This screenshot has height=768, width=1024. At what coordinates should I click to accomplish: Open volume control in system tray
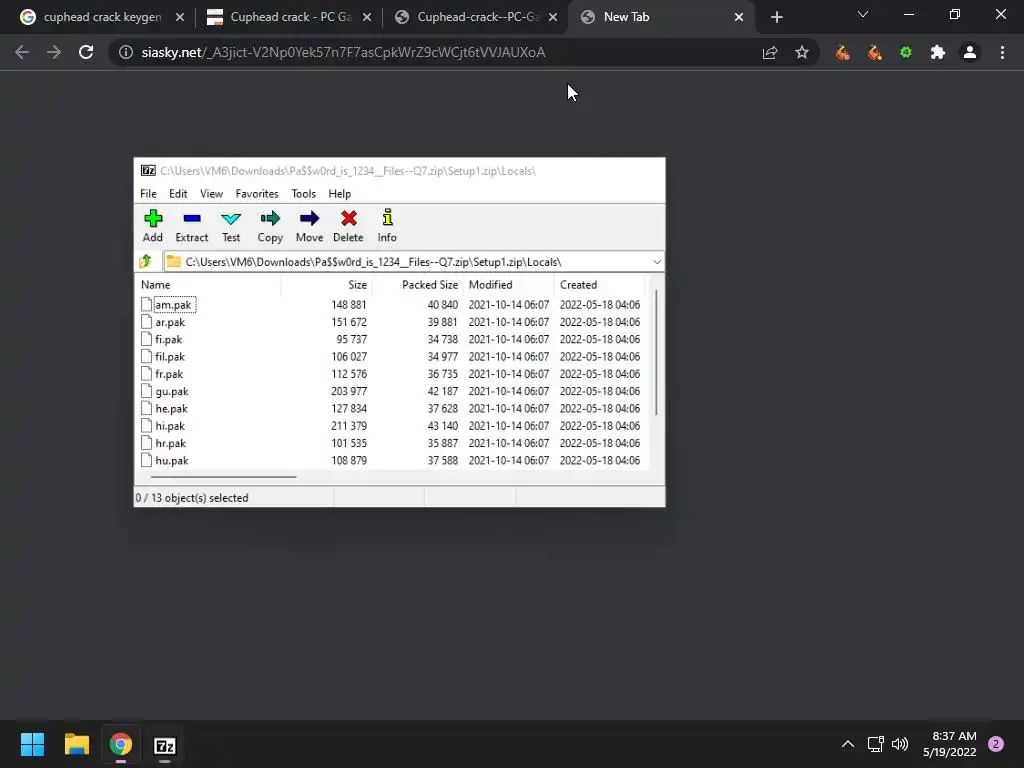click(x=900, y=744)
